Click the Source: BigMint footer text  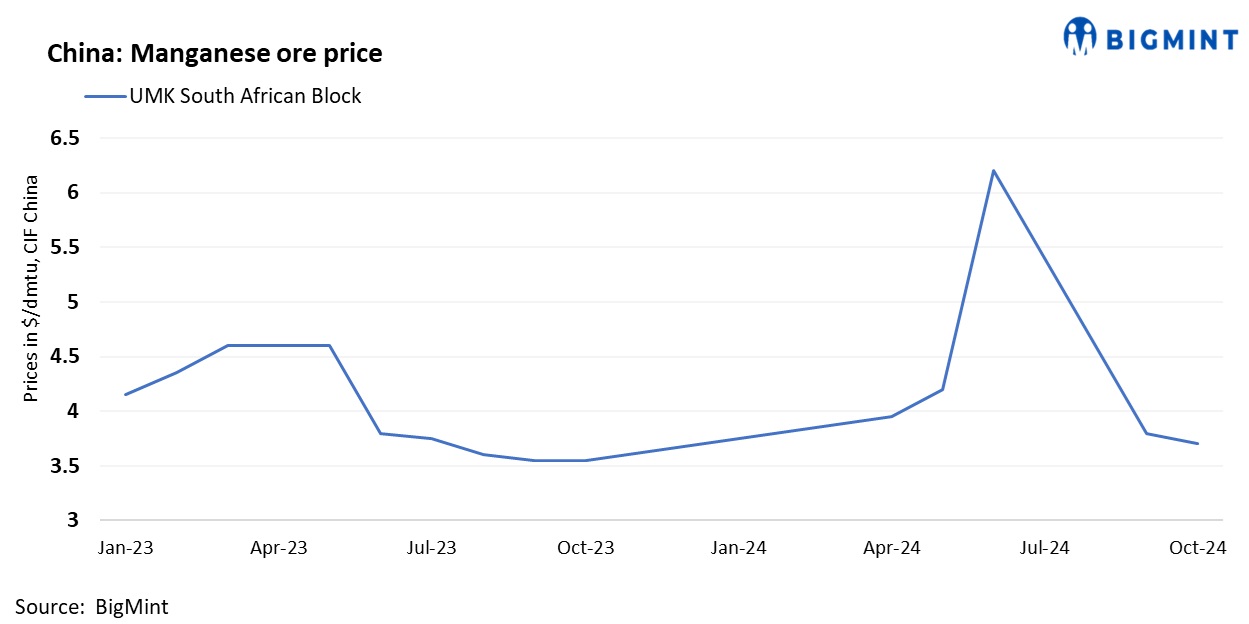[x=92, y=606]
